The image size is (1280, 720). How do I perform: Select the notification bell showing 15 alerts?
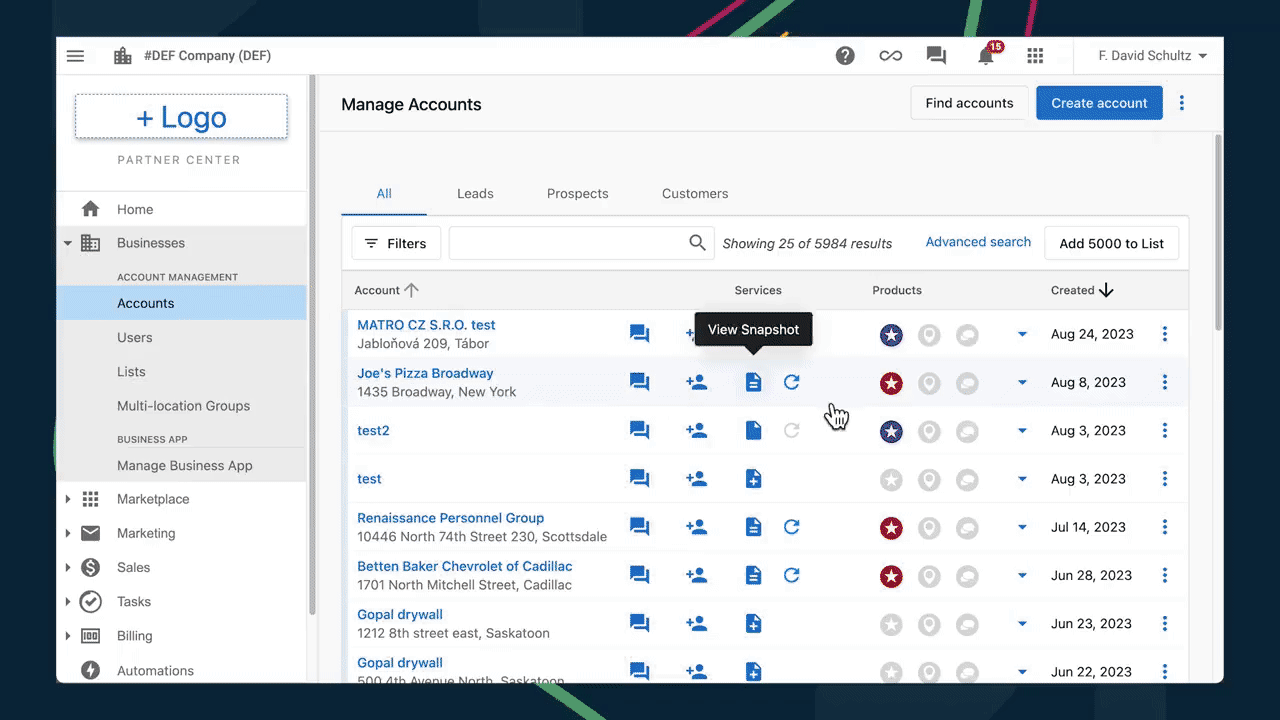point(985,56)
